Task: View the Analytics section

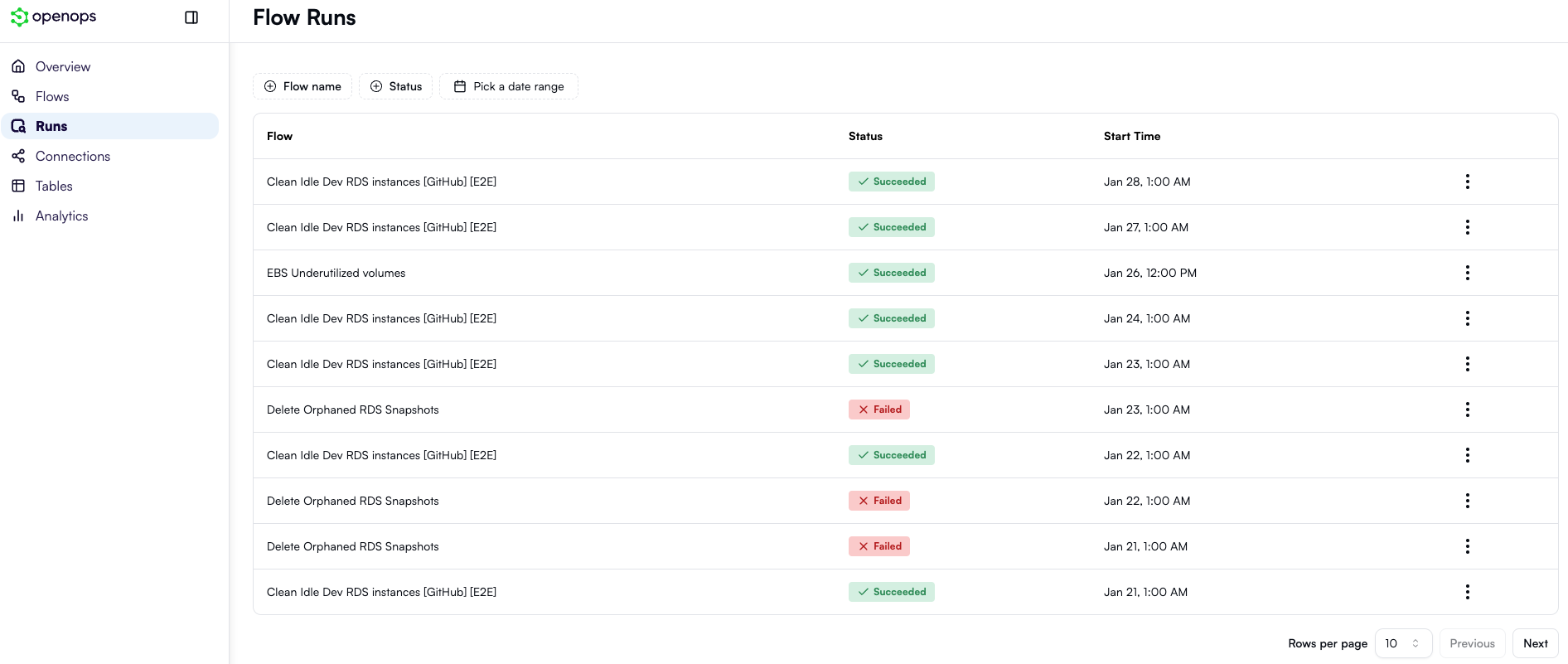Action: [x=110, y=216]
